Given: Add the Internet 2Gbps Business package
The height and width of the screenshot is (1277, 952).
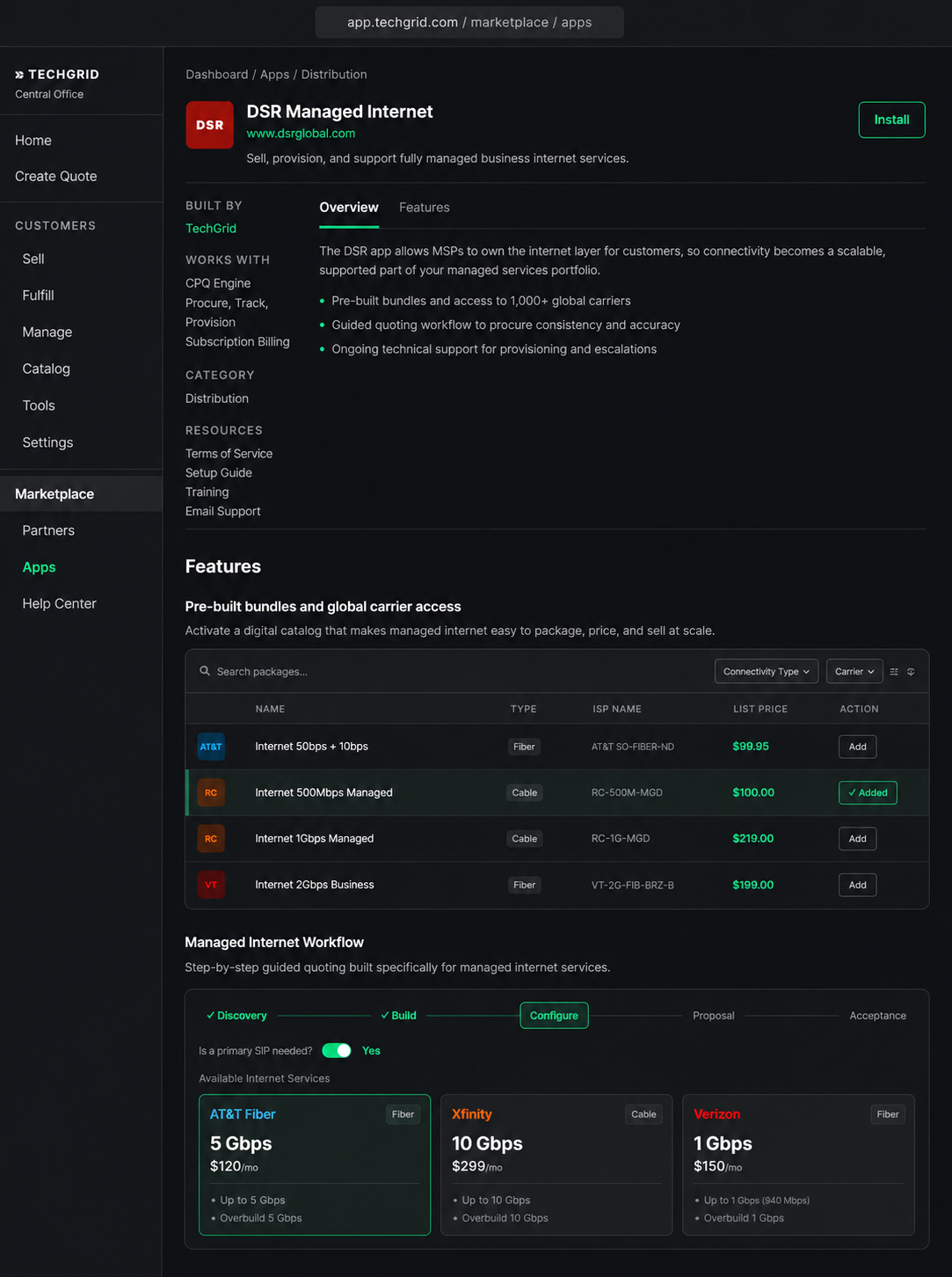Looking at the screenshot, I should [857, 885].
